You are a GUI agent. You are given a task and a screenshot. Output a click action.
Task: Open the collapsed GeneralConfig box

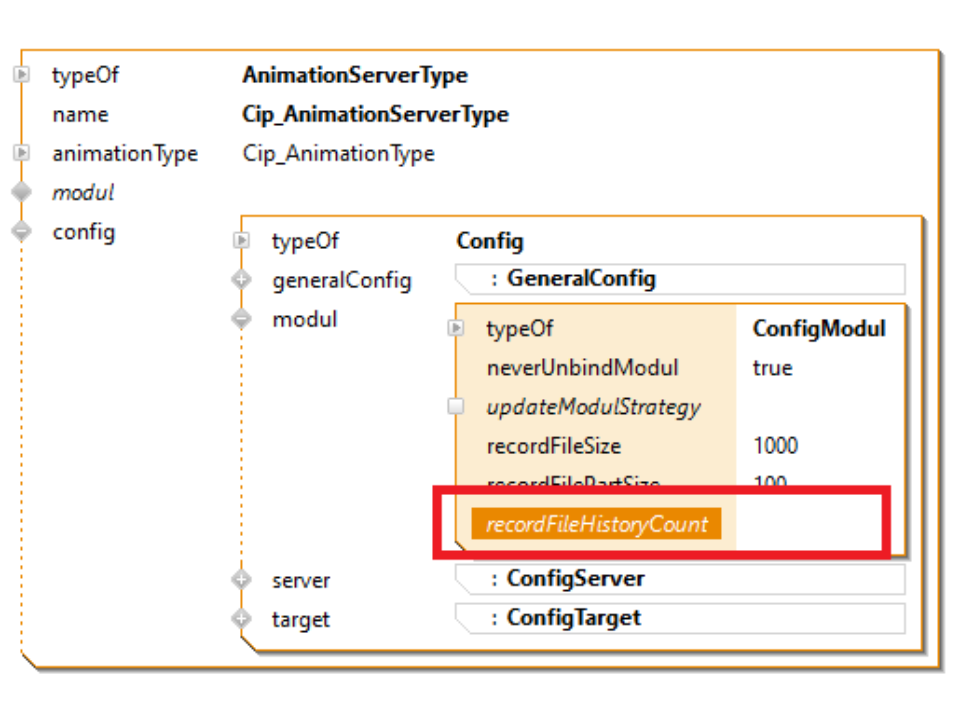[680, 279]
